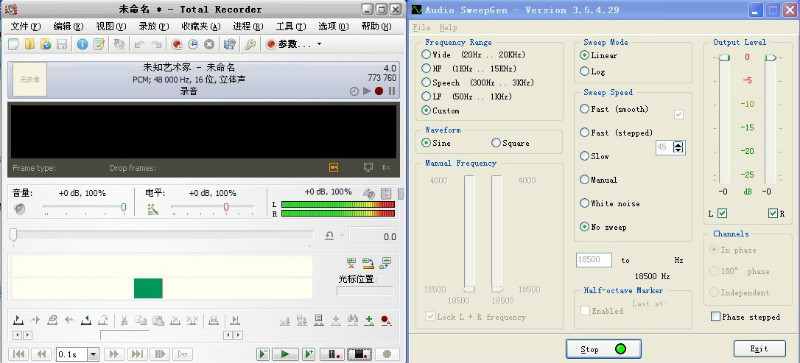This screenshot has width=800, height=363.
Task: Click the small clock icon in the track info panel
Action: (354, 91)
